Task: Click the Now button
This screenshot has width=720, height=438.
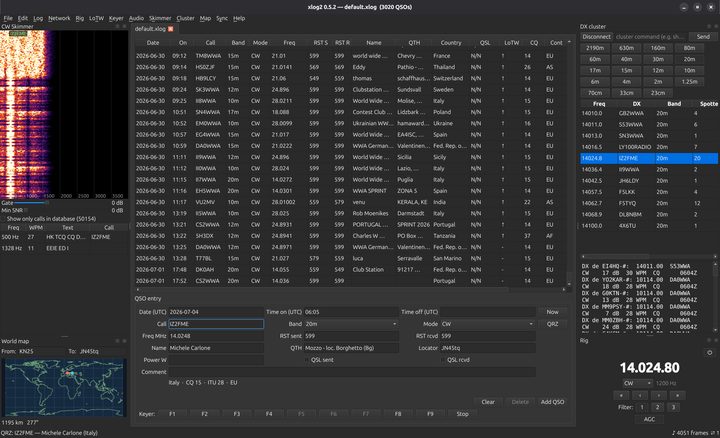Action: point(552,312)
